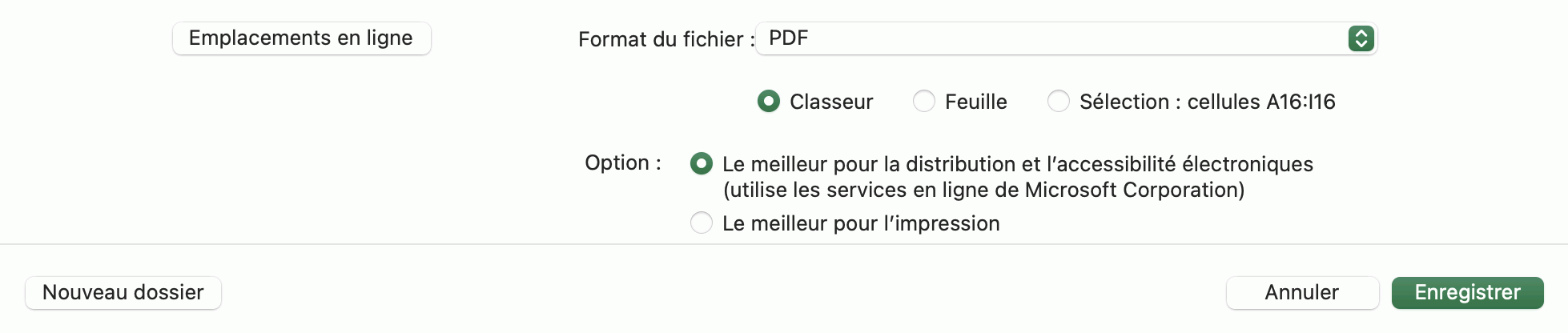Viewport: 1568px width, 333px height.
Task: Open the Format du fichier PDF dropdown
Action: (1065, 38)
